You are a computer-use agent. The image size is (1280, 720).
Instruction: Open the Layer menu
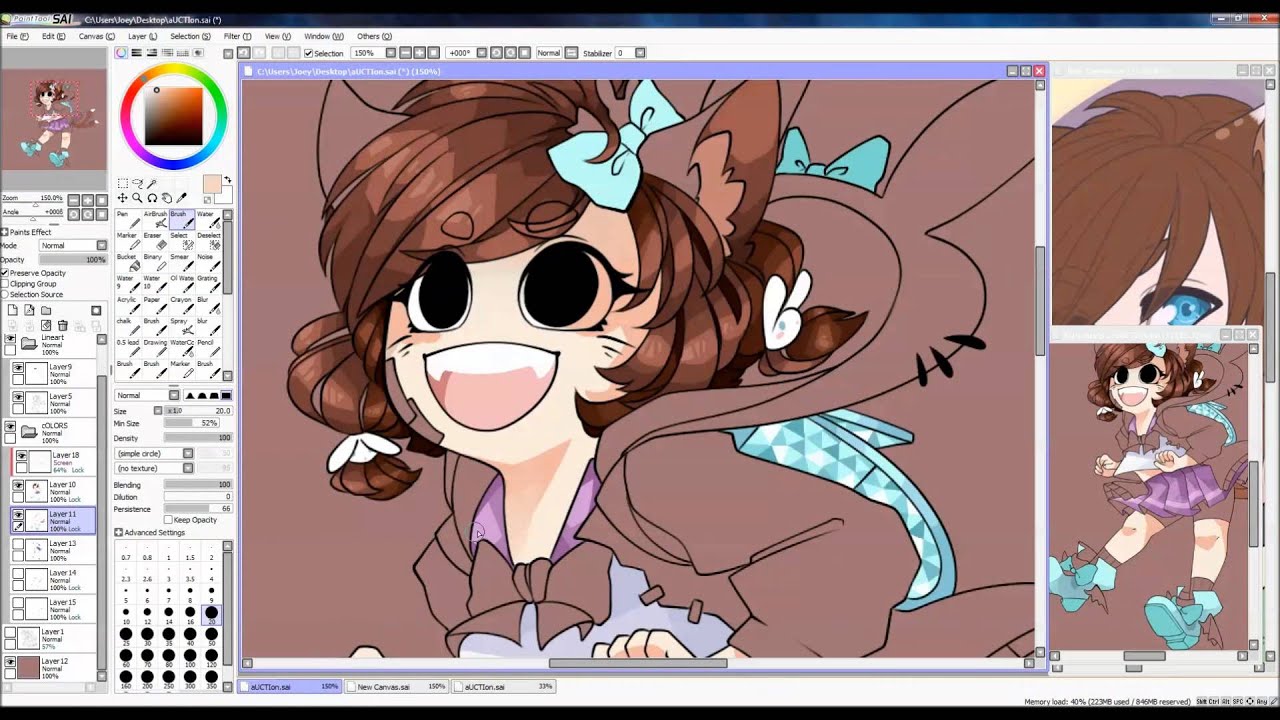tap(142, 36)
